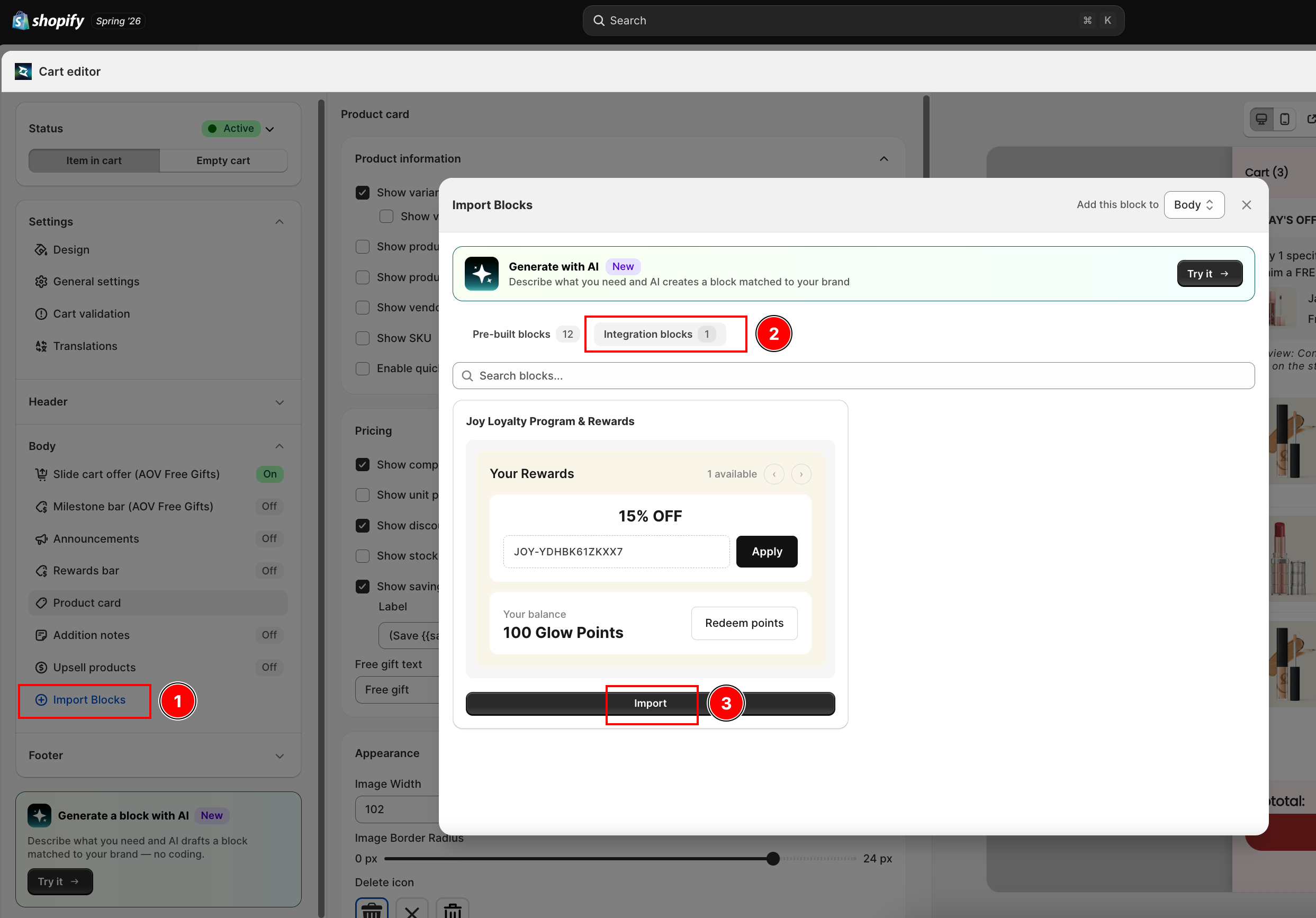
Task: Select the filled trash delete icon
Action: (372, 909)
